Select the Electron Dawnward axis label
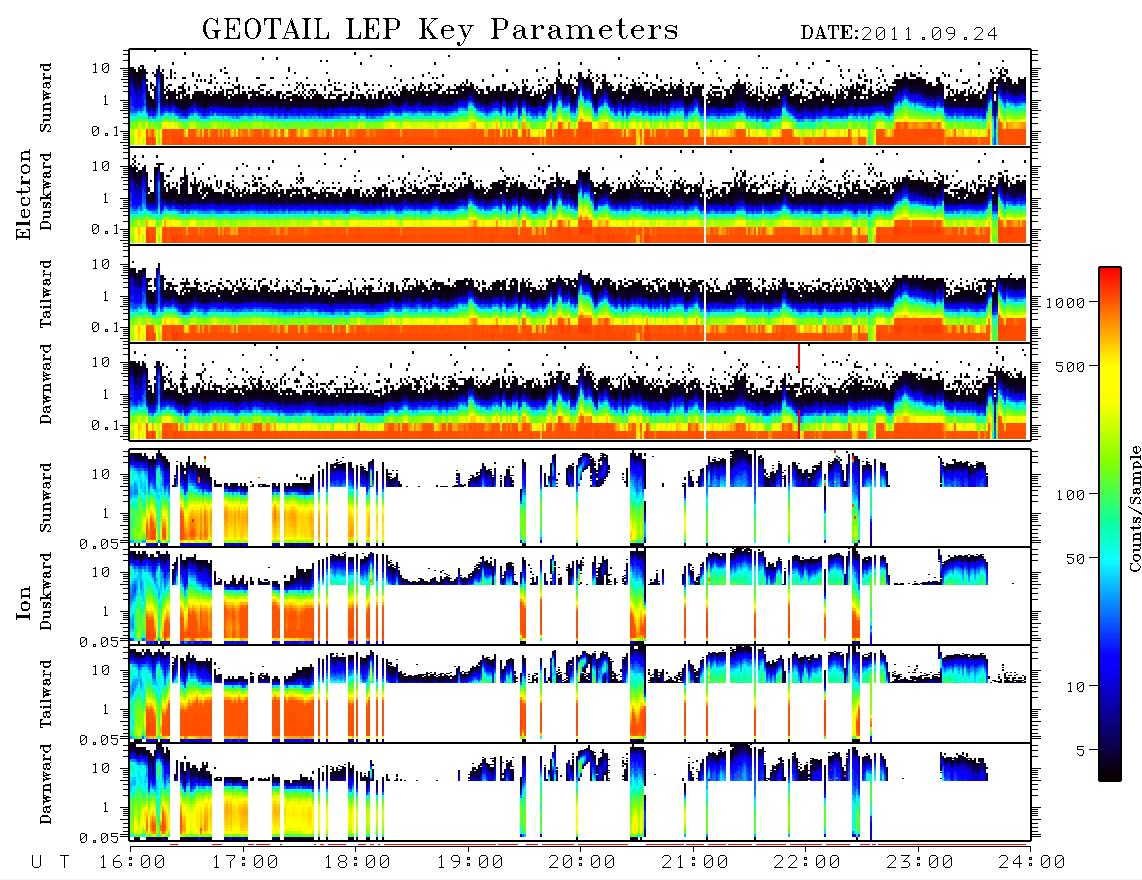Viewport: 1142px width, 880px height. (46, 384)
